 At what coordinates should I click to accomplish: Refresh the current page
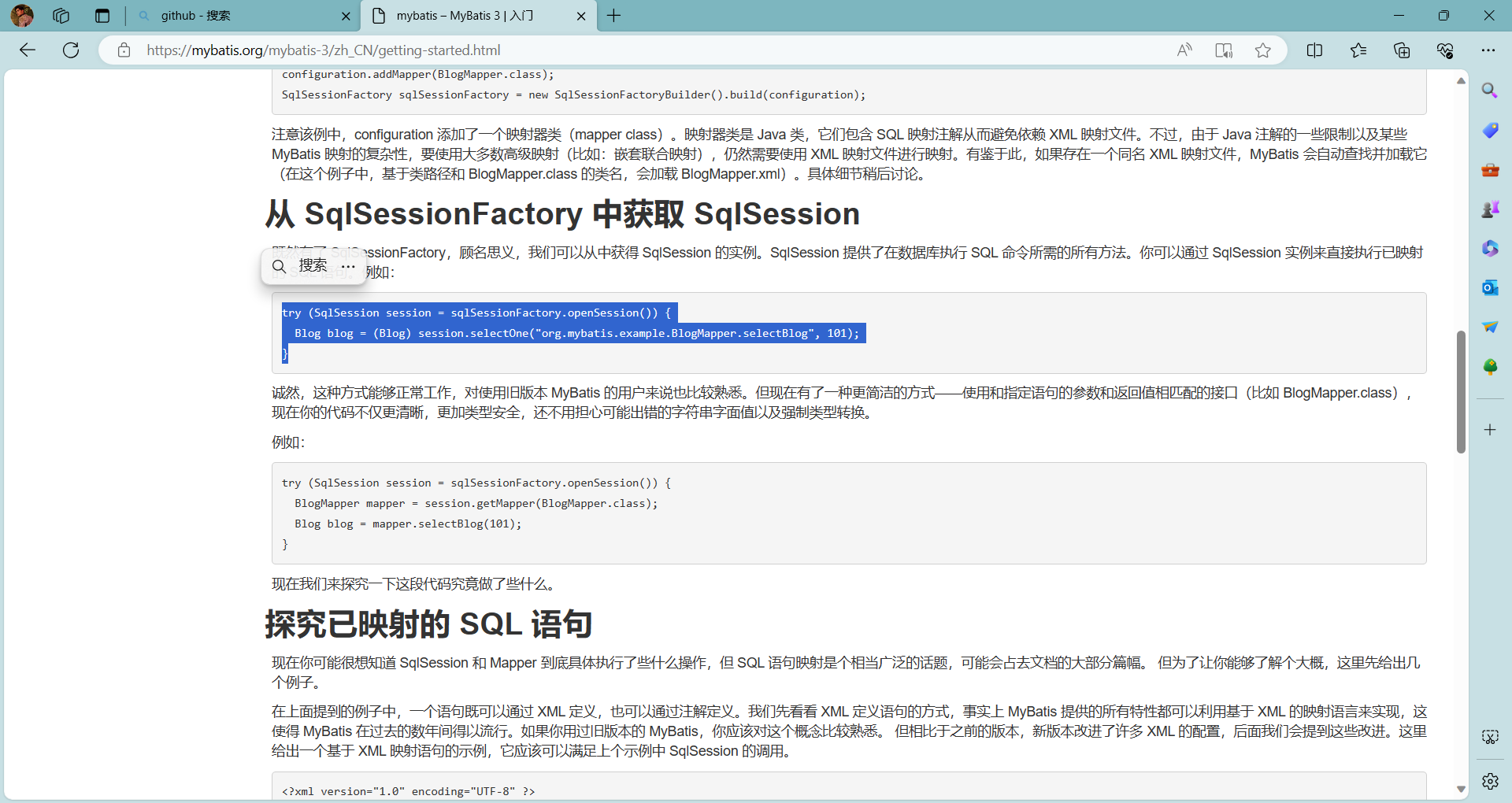click(x=71, y=50)
